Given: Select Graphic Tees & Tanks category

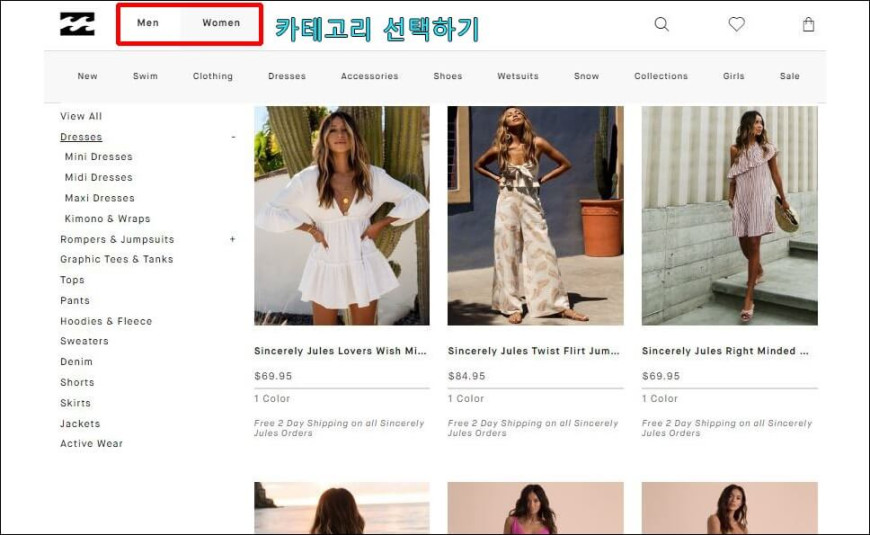Looking at the screenshot, I should (x=117, y=259).
